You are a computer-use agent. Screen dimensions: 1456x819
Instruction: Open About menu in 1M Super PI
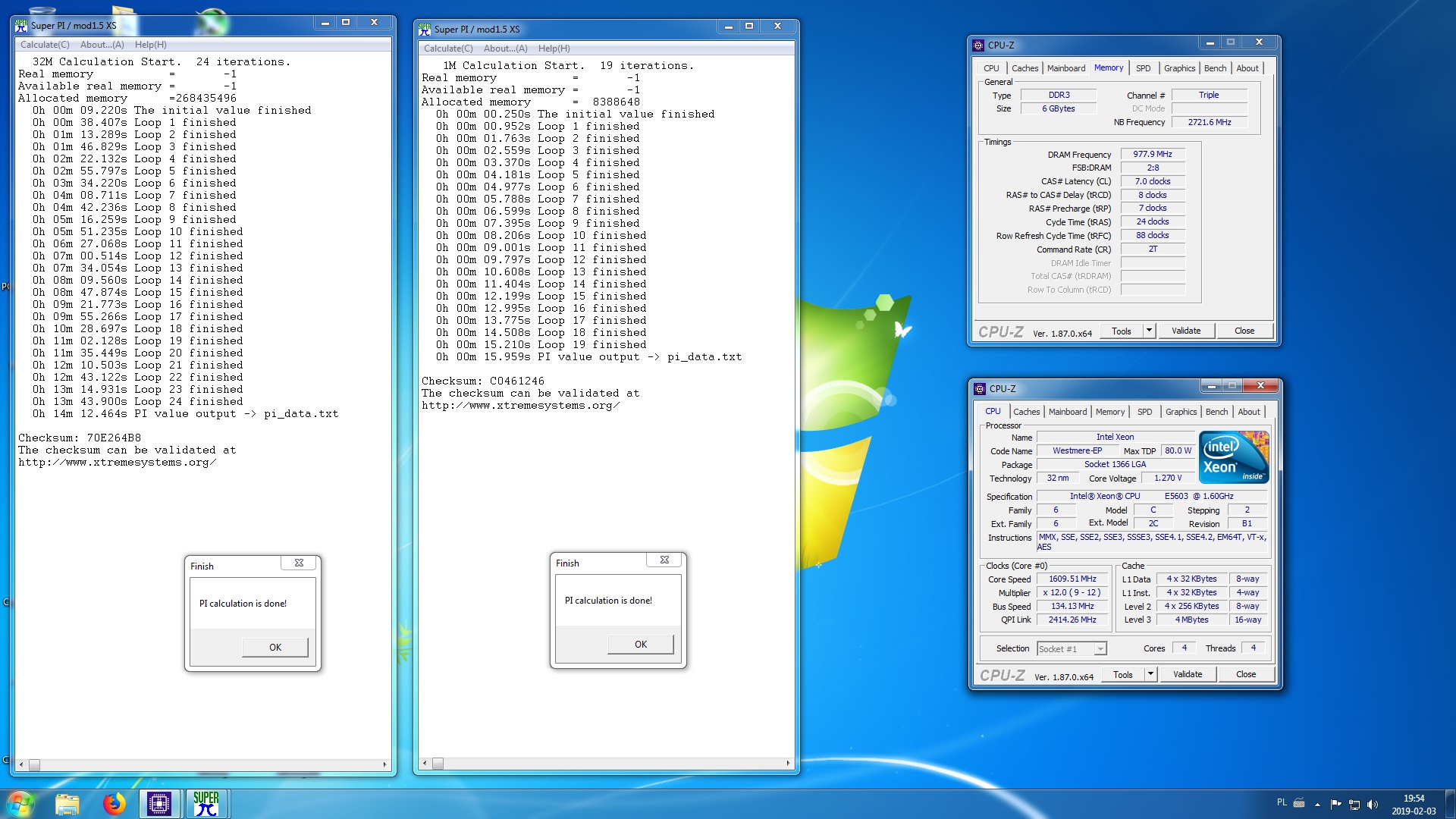pyautogui.click(x=506, y=49)
